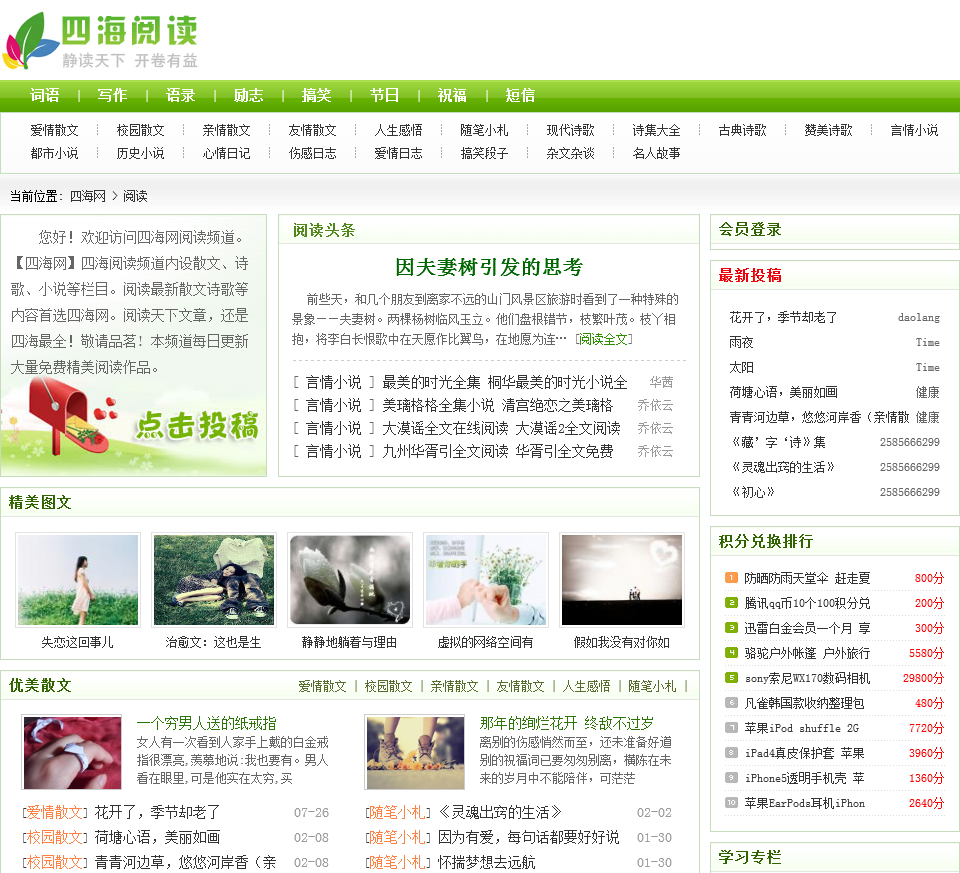This screenshot has width=960, height=873.
Task: Go to 搞笑段子 in the sub-navigation
Action: point(484,153)
